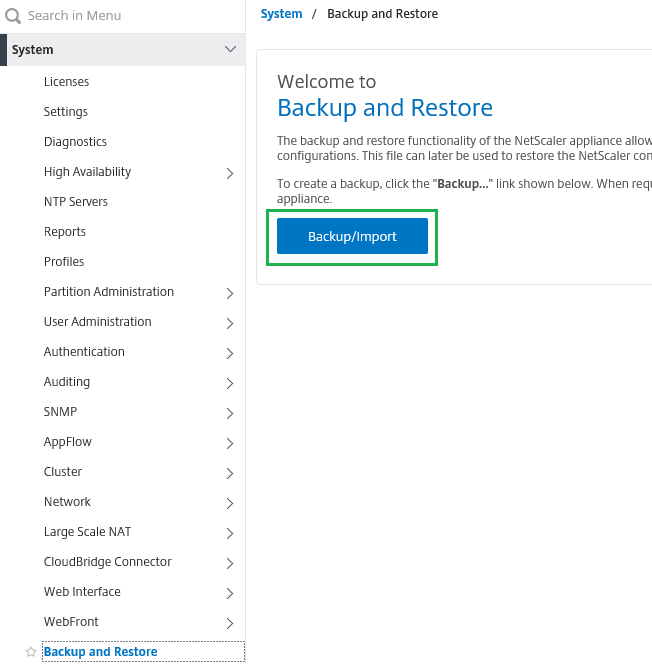Expand the Authentication submenu arrow
The image size is (652, 664).
[230, 353]
